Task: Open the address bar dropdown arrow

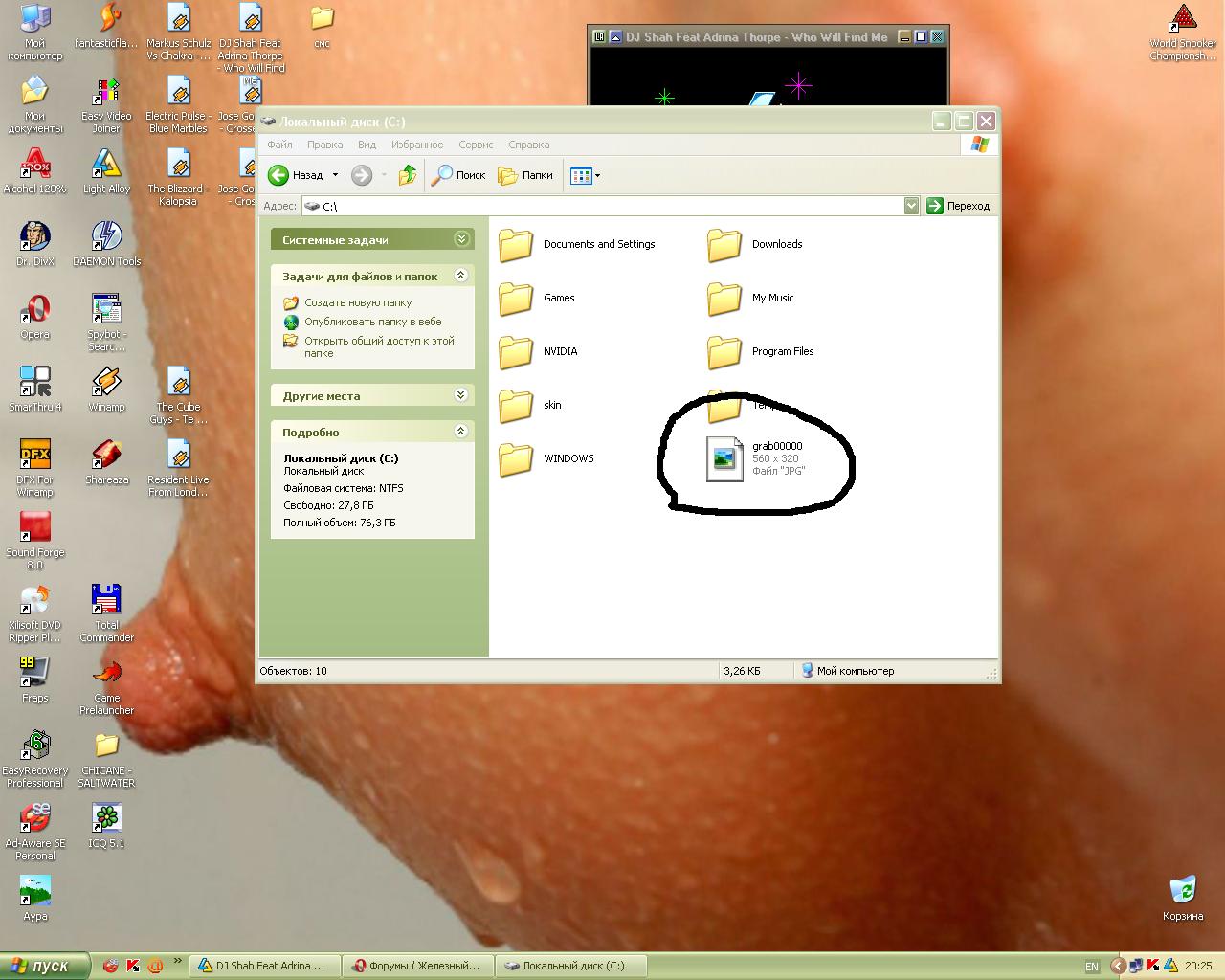Action: pyautogui.click(x=911, y=206)
